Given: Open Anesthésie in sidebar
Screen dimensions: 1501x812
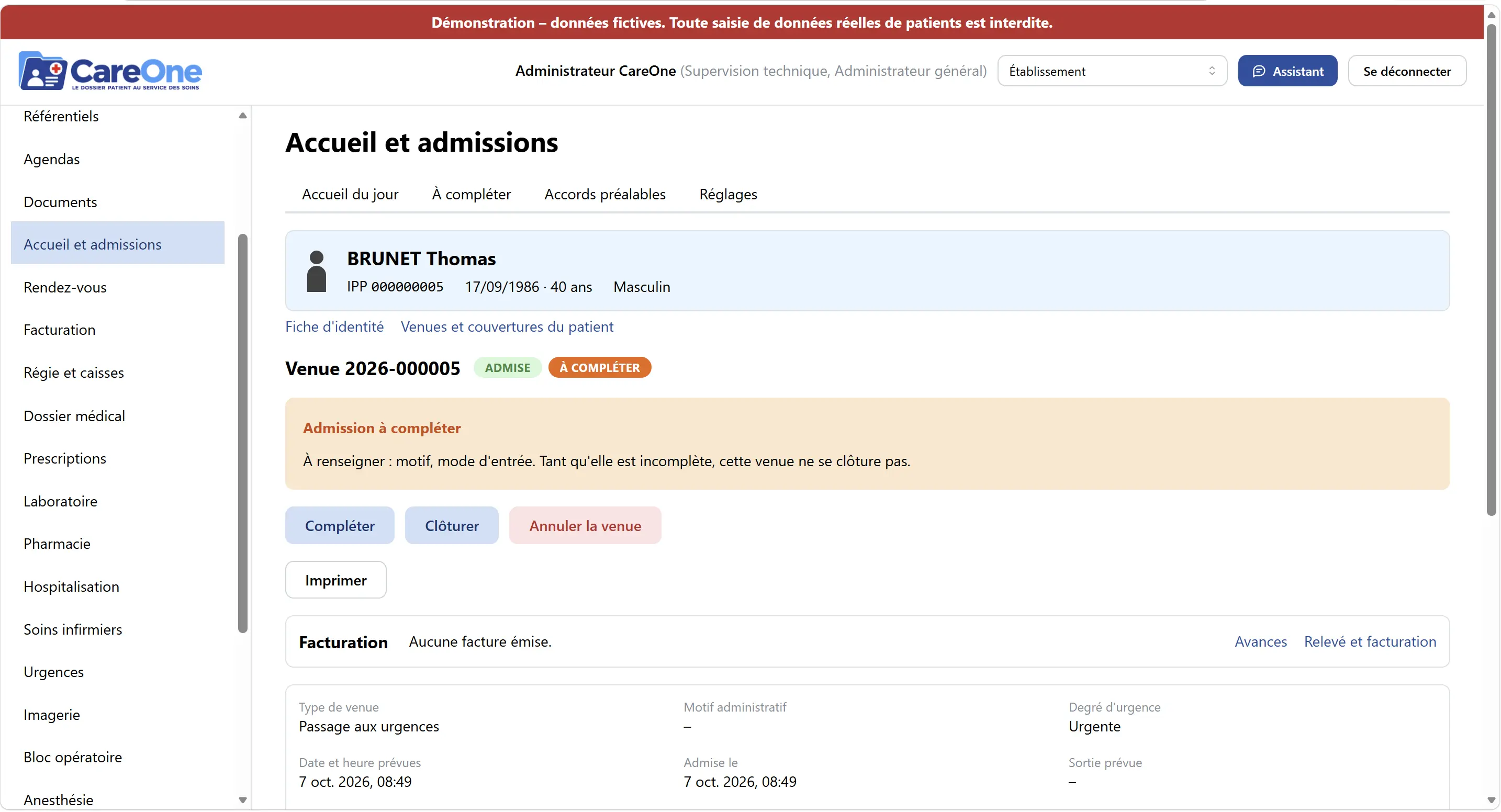Looking at the screenshot, I should 118,799.
